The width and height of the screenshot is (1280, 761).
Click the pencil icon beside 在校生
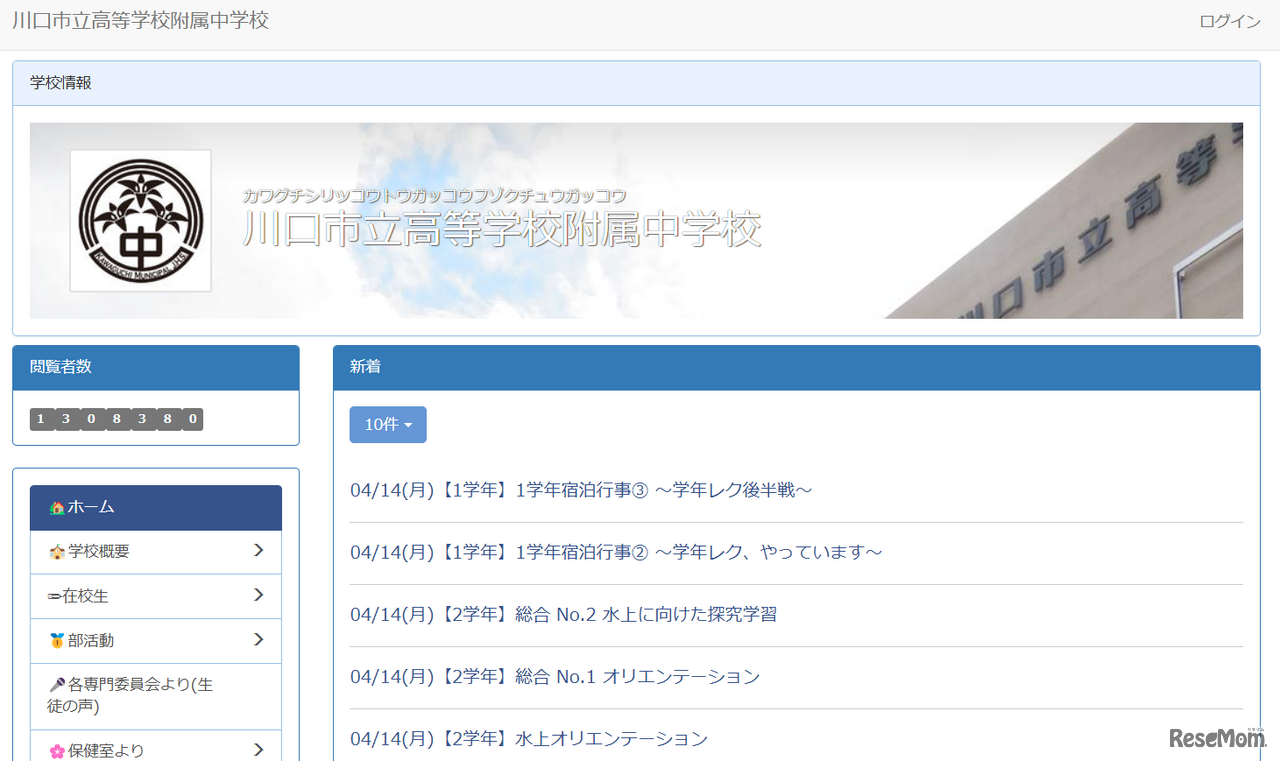54,597
